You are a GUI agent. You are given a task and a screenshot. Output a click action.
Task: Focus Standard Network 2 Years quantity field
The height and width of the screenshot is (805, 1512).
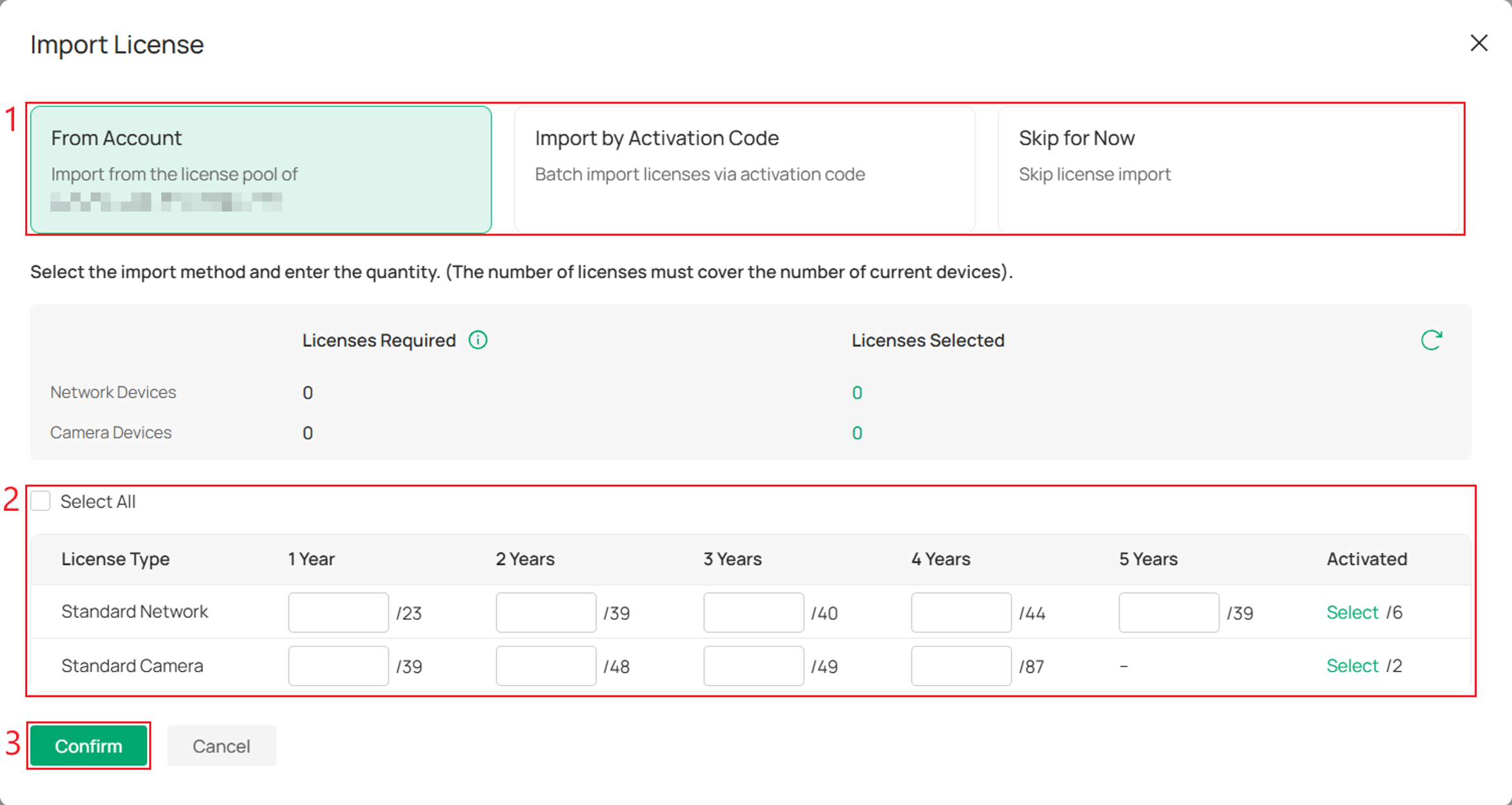click(546, 612)
